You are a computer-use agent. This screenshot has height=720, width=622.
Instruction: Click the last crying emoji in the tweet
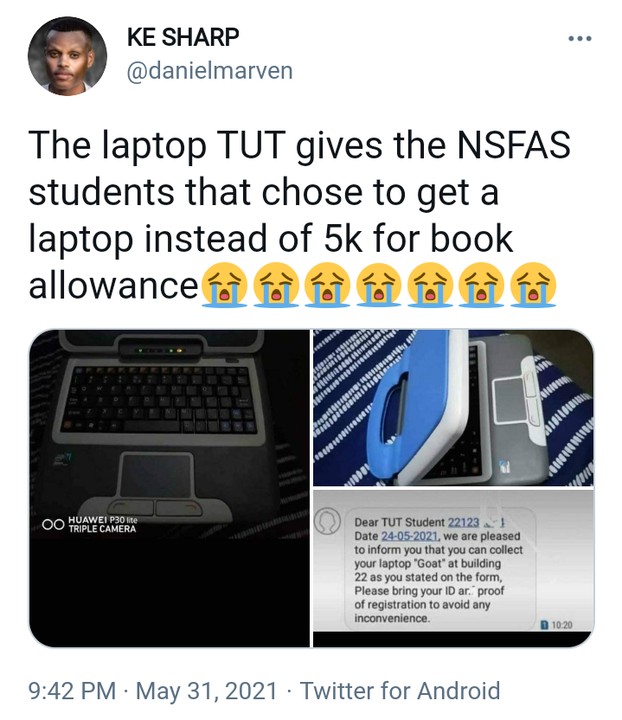533,285
